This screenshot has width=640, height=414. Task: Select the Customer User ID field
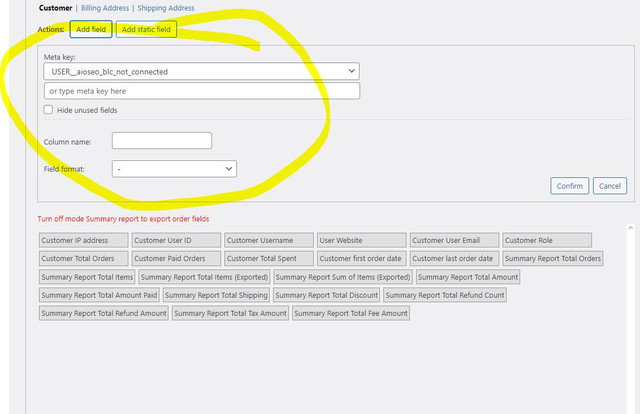tap(176, 240)
